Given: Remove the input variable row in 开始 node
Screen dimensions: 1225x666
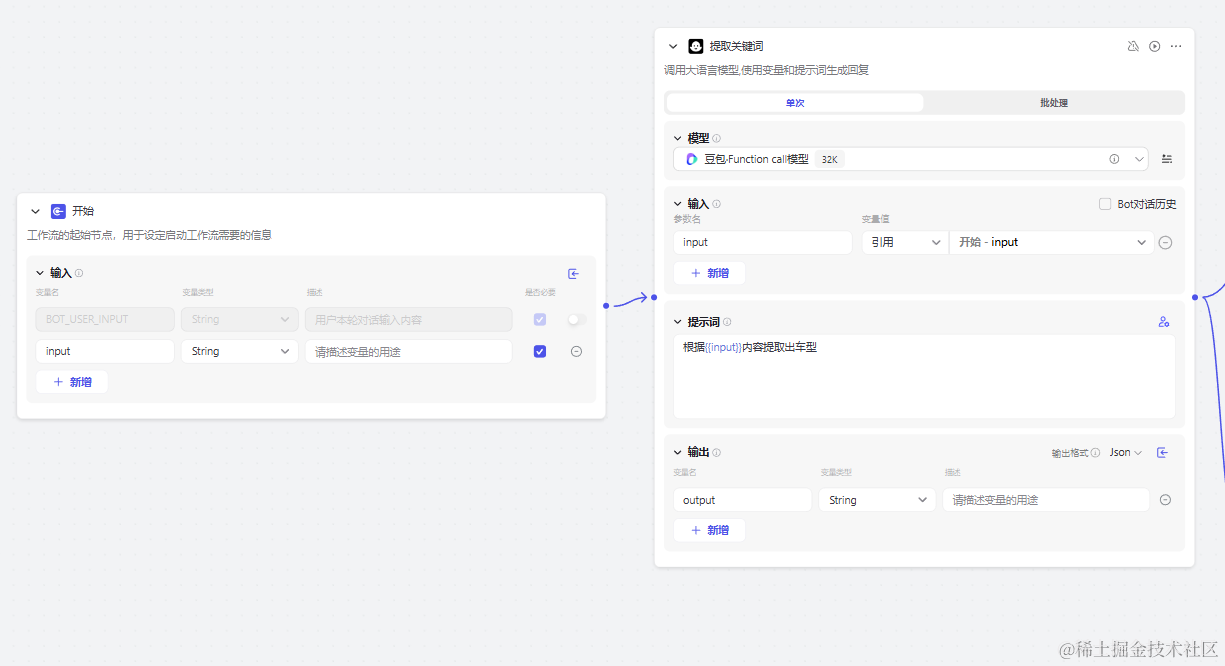Looking at the screenshot, I should tap(576, 351).
